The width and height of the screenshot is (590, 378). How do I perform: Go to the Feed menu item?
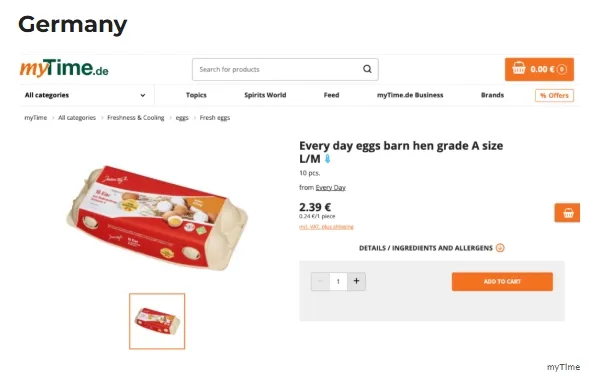pyautogui.click(x=331, y=95)
